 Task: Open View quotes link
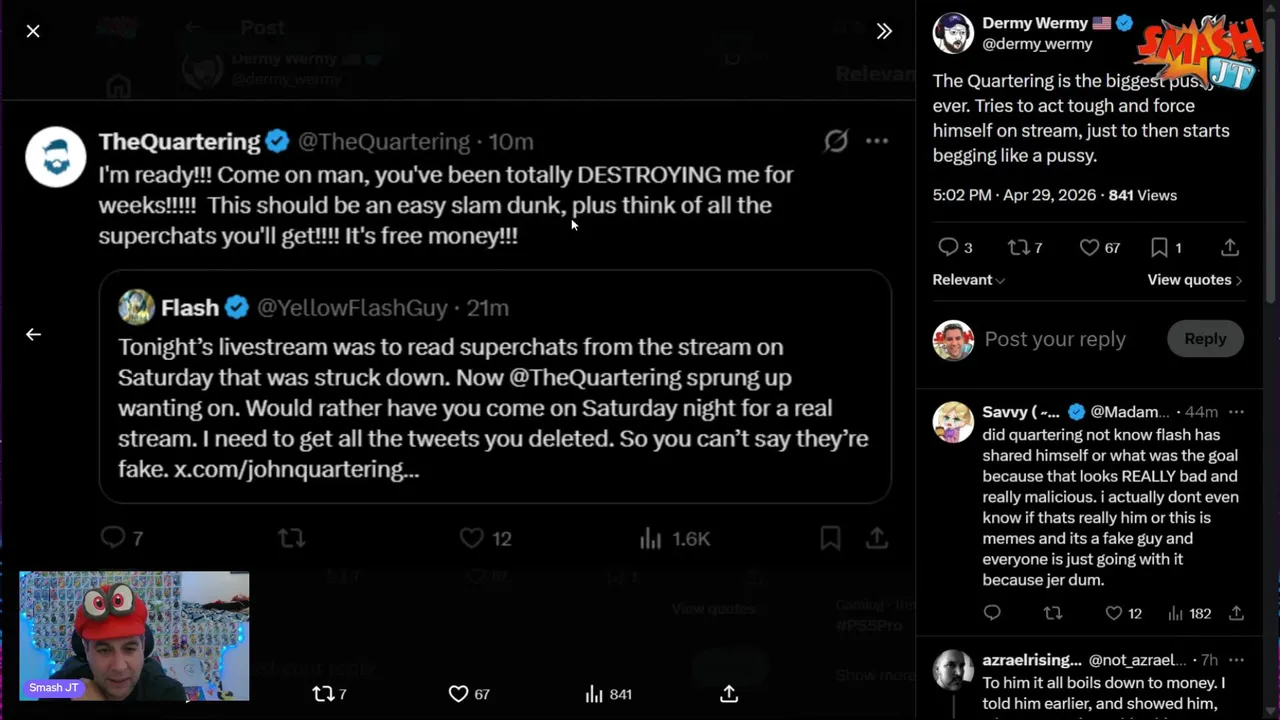click(1194, 280)
